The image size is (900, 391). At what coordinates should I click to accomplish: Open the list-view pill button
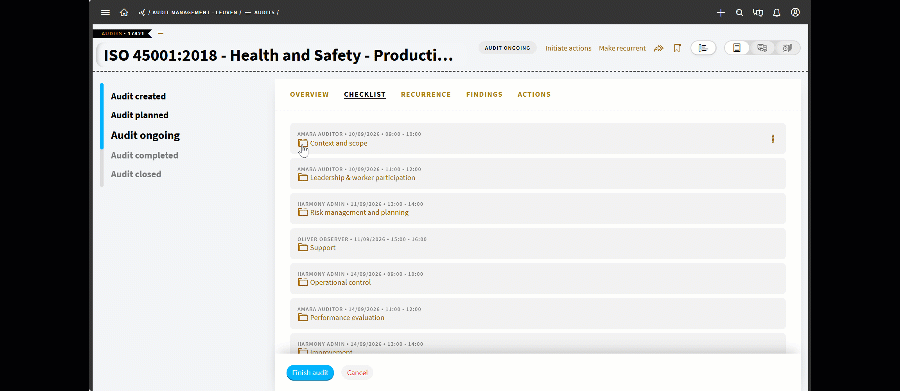703,48
